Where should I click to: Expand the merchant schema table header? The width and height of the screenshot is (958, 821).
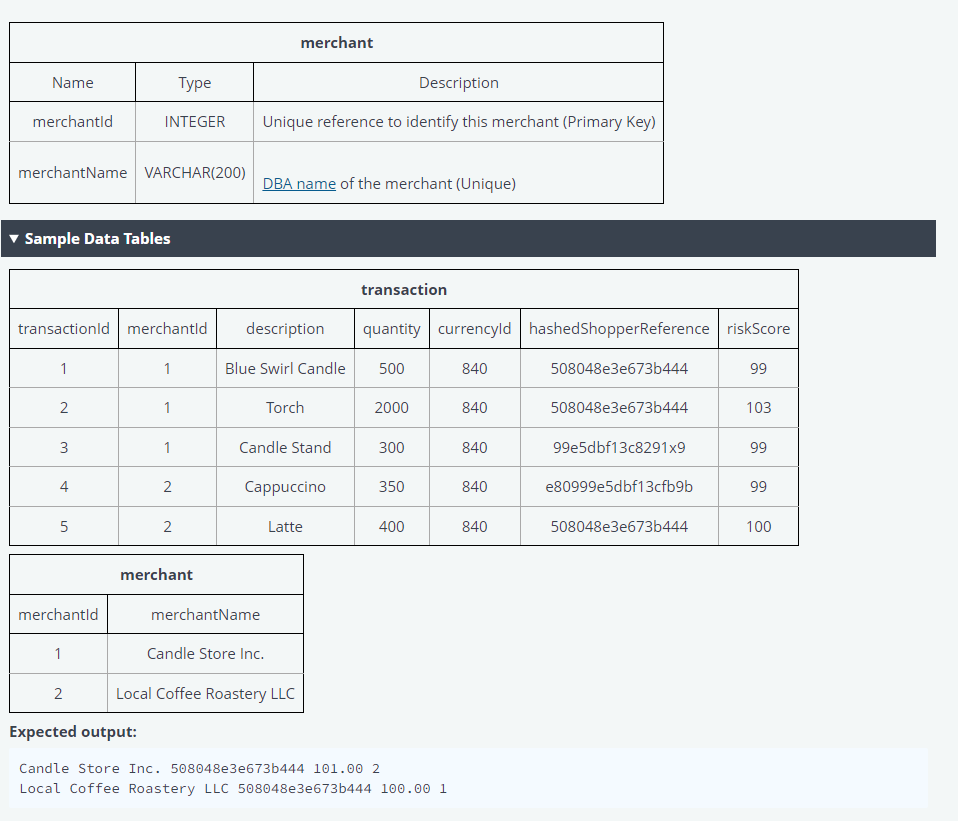[335, 42]
